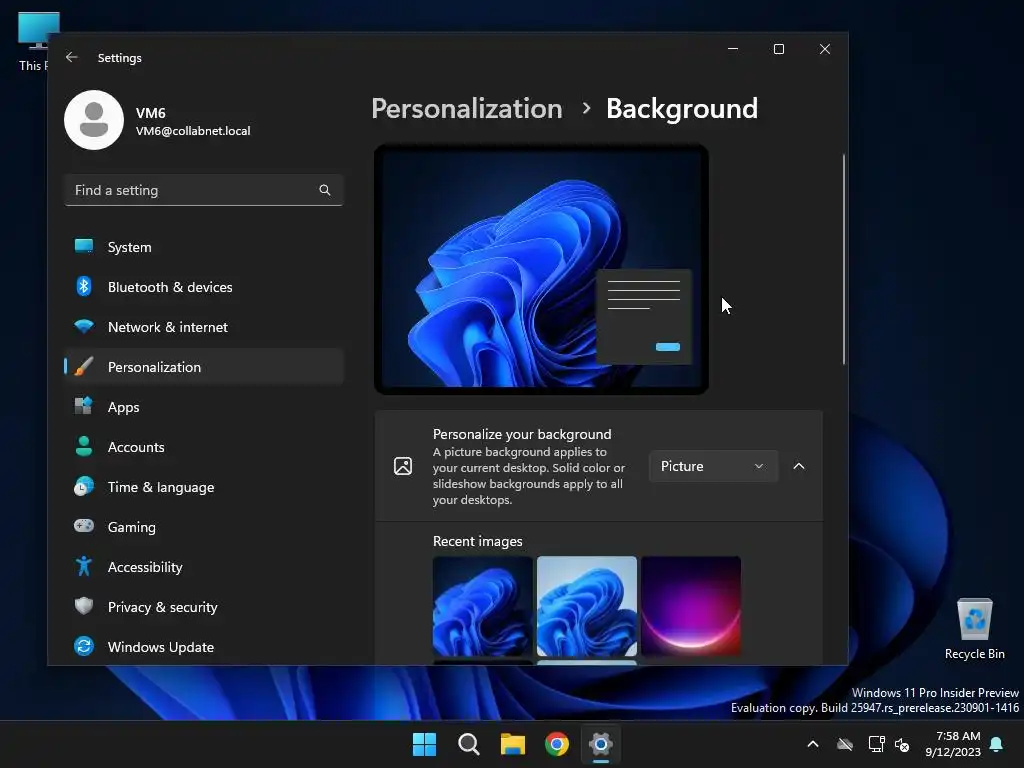The height and width of the screenshot is (768, 1024).
Task: Click the muted volume tray icon
Action: (x=902, y=744)
